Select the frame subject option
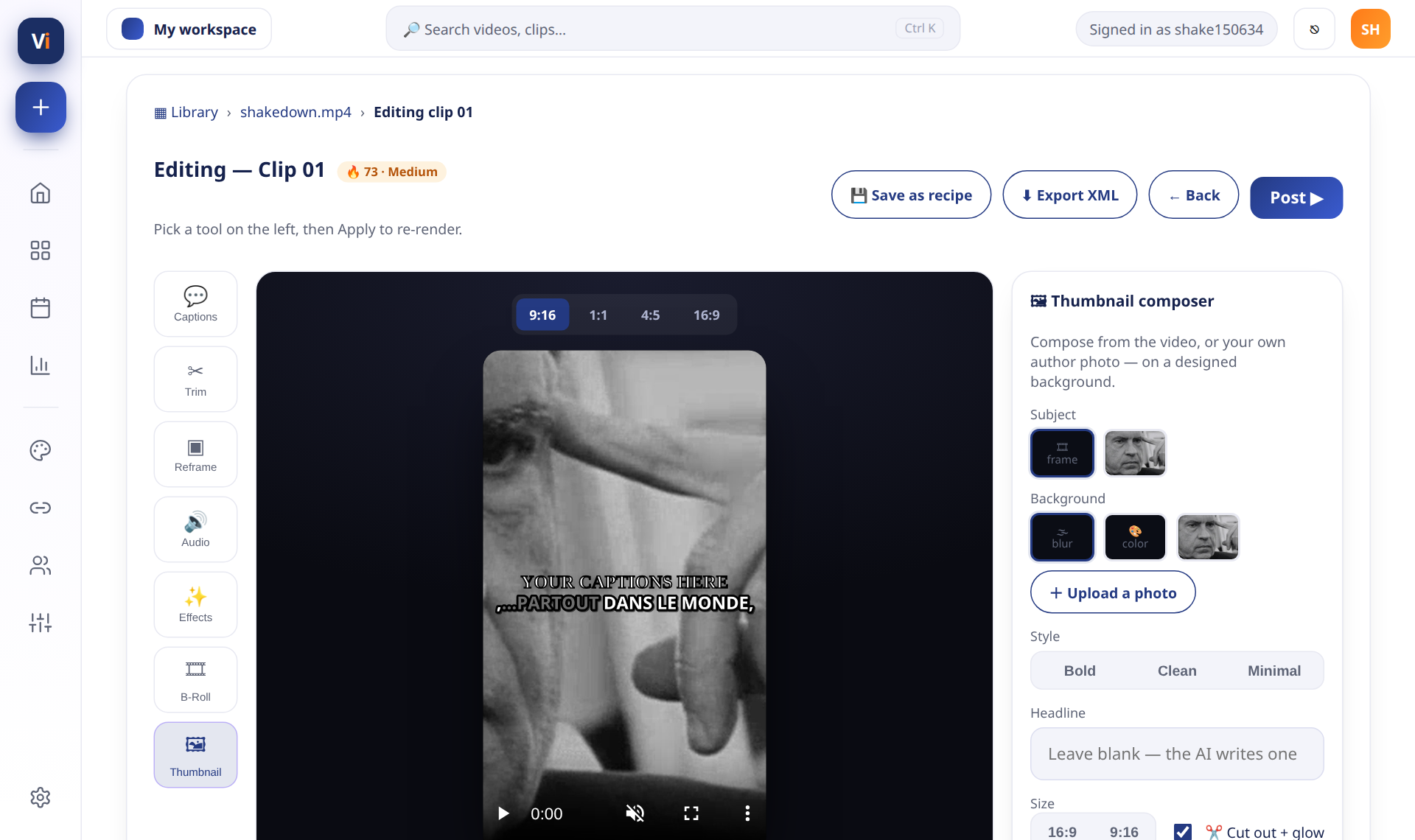 (1062, 453)
